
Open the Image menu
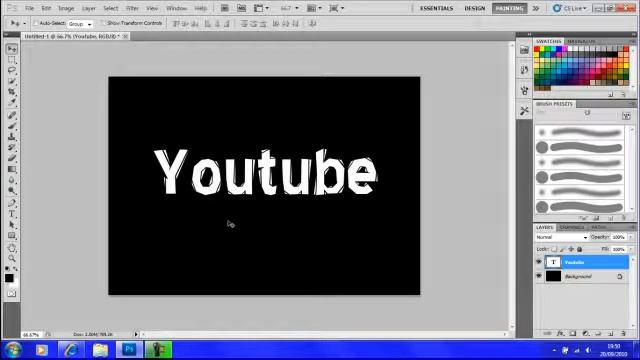click(66, 8)
